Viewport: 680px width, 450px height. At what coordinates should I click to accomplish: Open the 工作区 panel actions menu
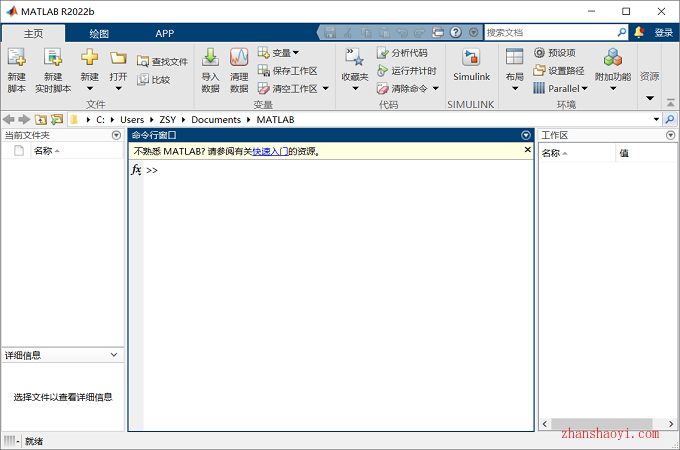pos(670,135)
